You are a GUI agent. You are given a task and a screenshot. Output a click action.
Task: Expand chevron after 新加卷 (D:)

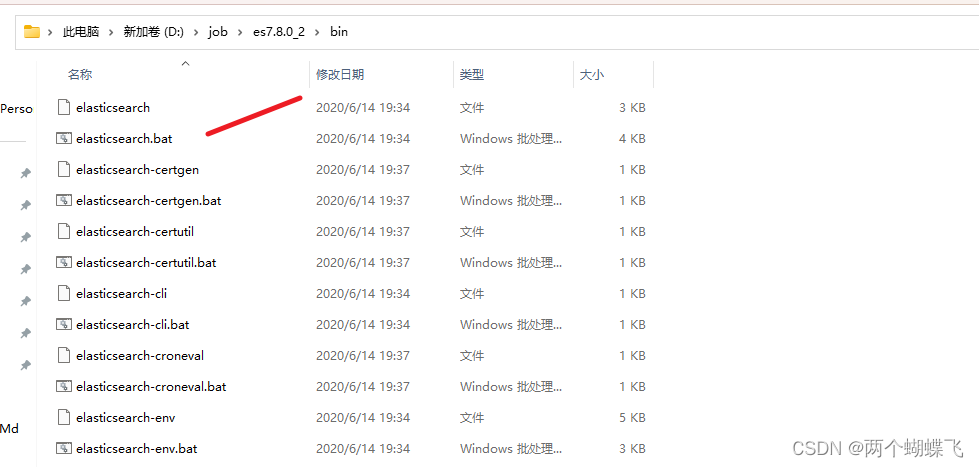(x=196, y=32)
